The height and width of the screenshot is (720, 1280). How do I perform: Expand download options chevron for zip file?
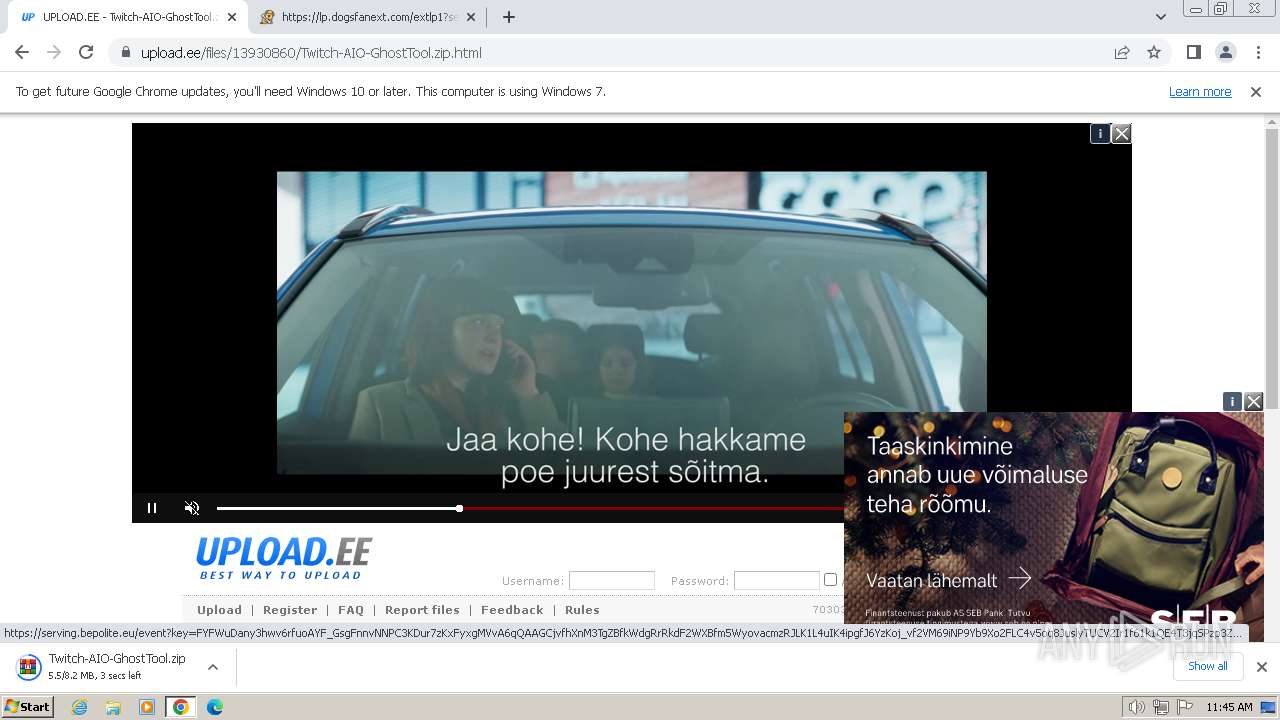point(212,666)
